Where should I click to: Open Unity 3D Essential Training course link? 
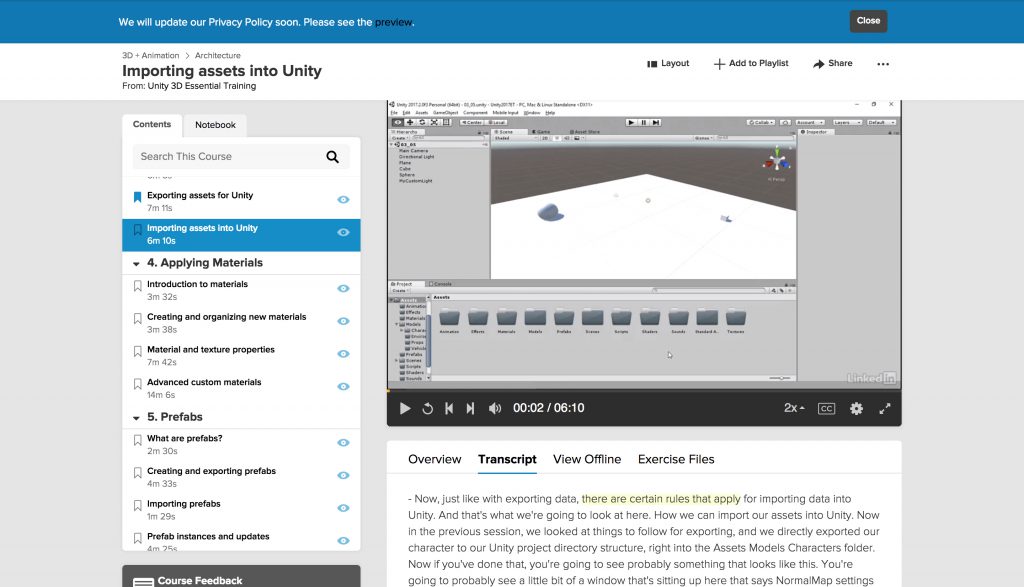pos(202,86)
